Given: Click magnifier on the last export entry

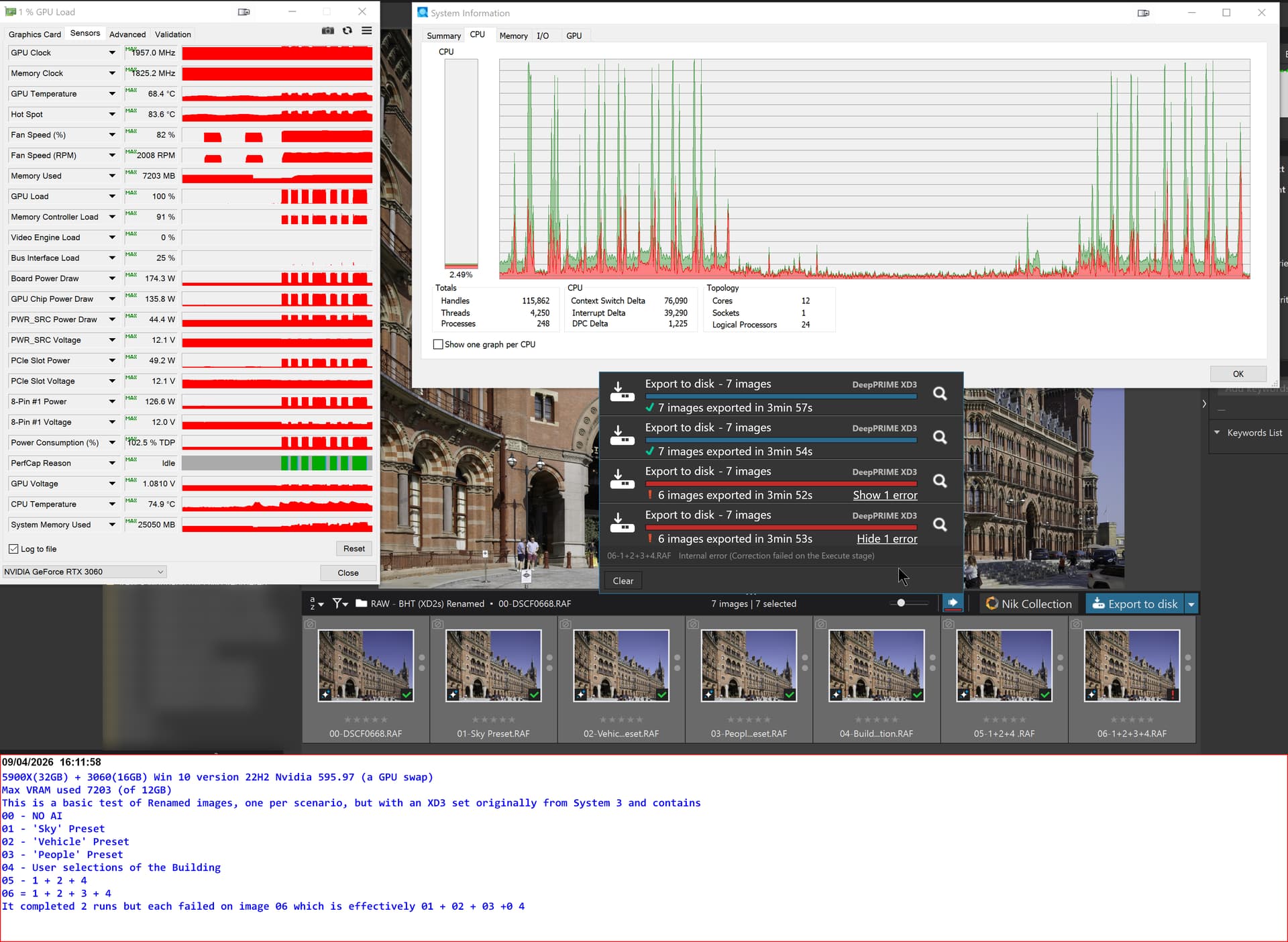Looking at the screenshot, I should tap(940, 525).
